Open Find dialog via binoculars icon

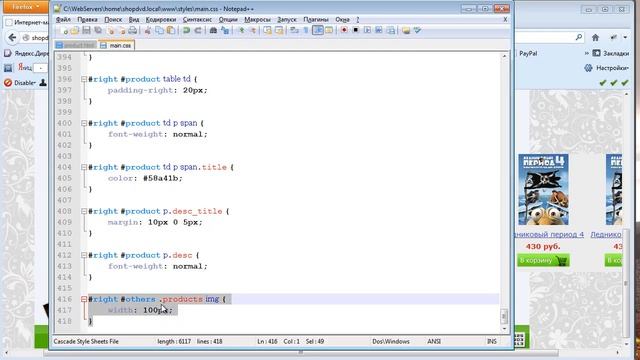pyautogui.click(x=213, y=30)
